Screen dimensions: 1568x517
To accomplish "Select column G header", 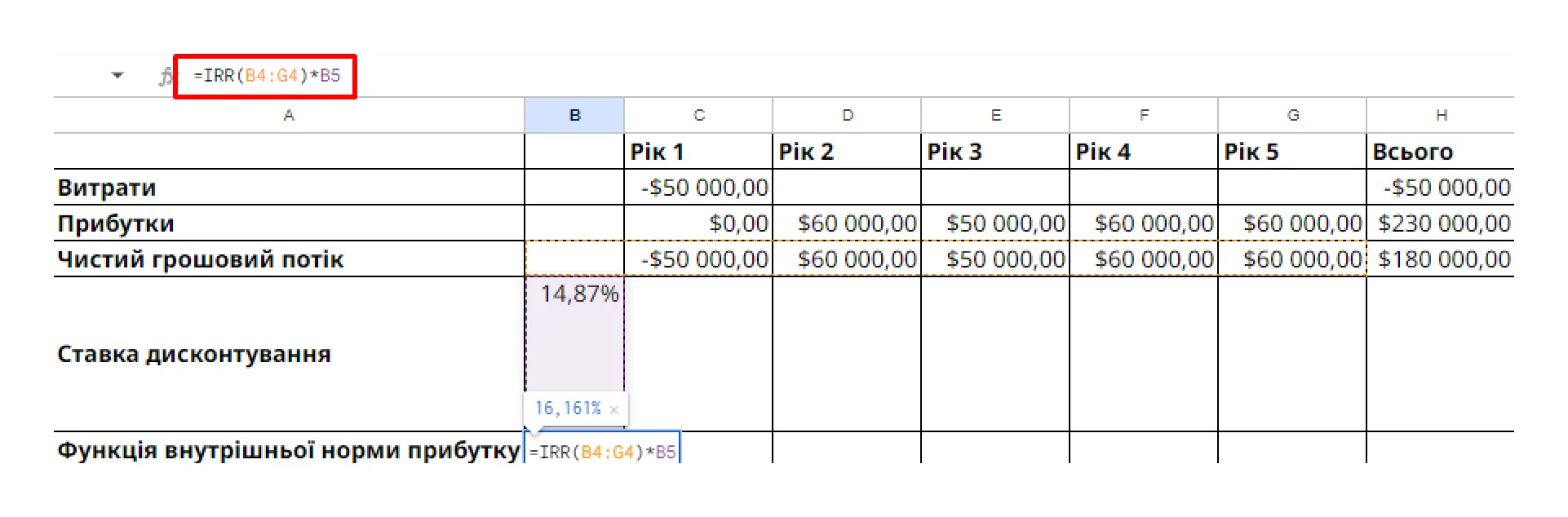I will (1292, 115).
